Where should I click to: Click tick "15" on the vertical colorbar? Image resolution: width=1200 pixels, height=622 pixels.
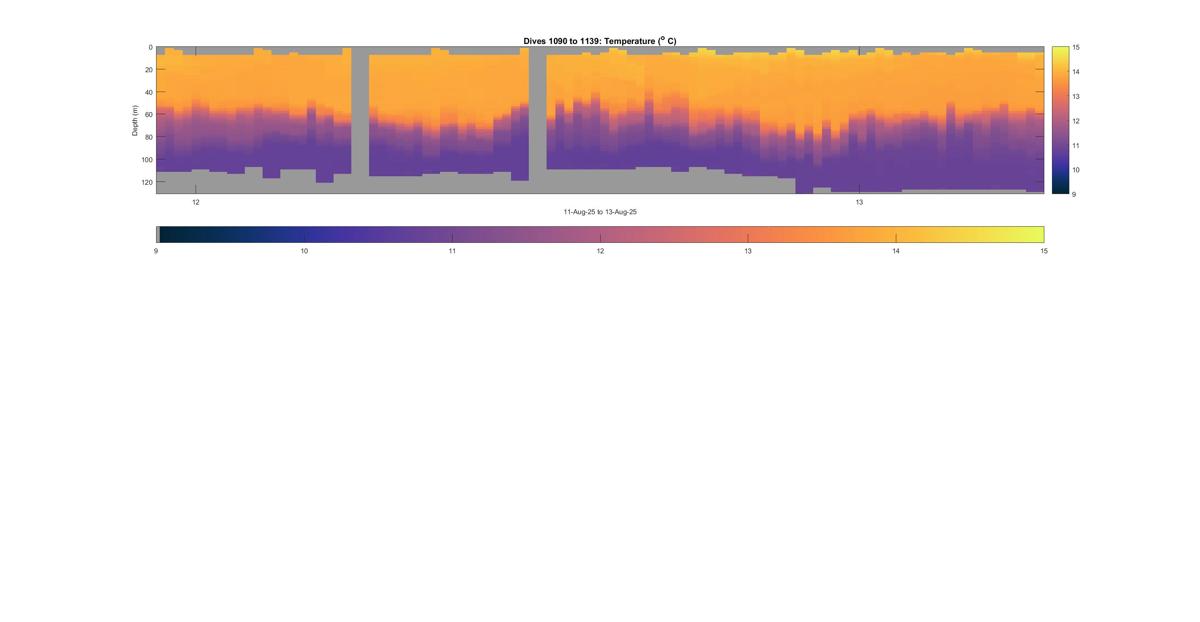(1076, 47)
